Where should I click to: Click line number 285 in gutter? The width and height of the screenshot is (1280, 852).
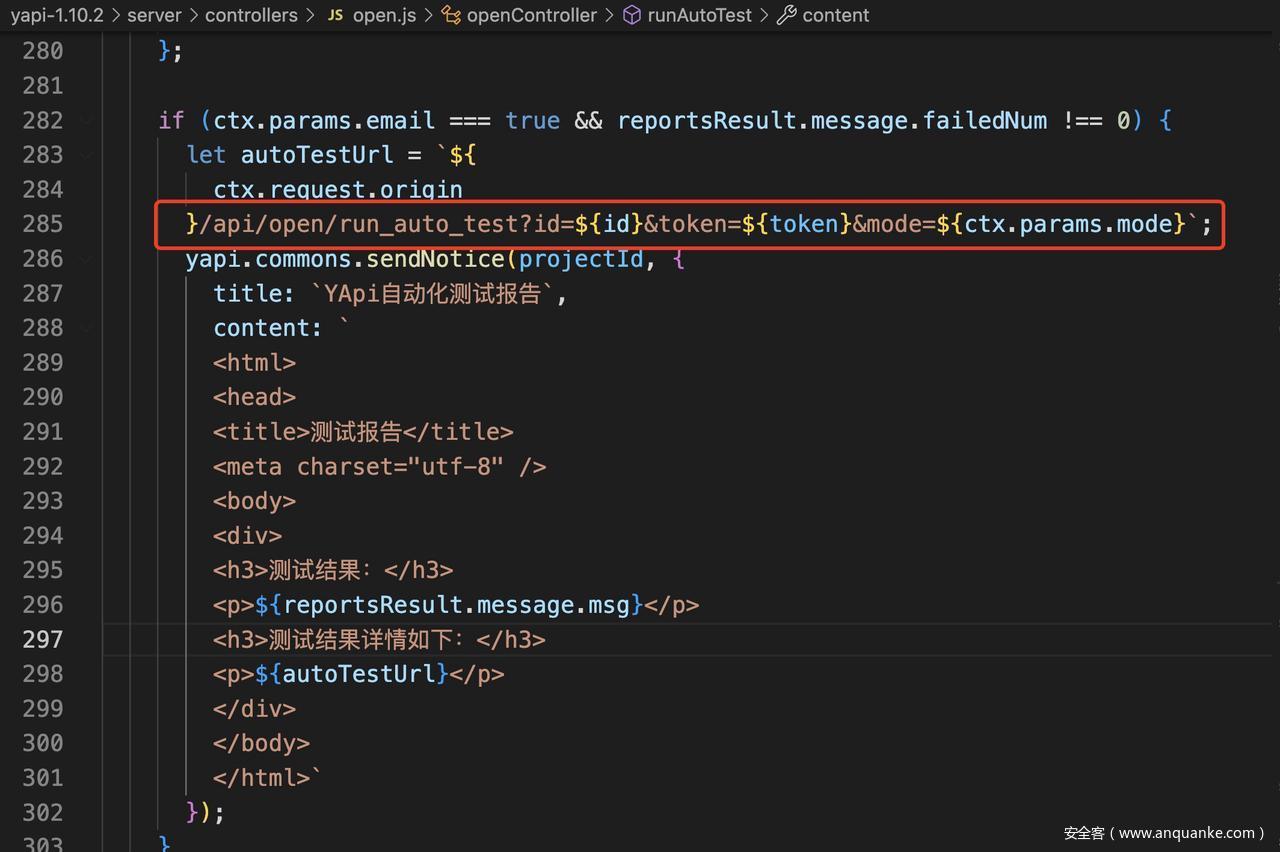[x=43, y=224]
